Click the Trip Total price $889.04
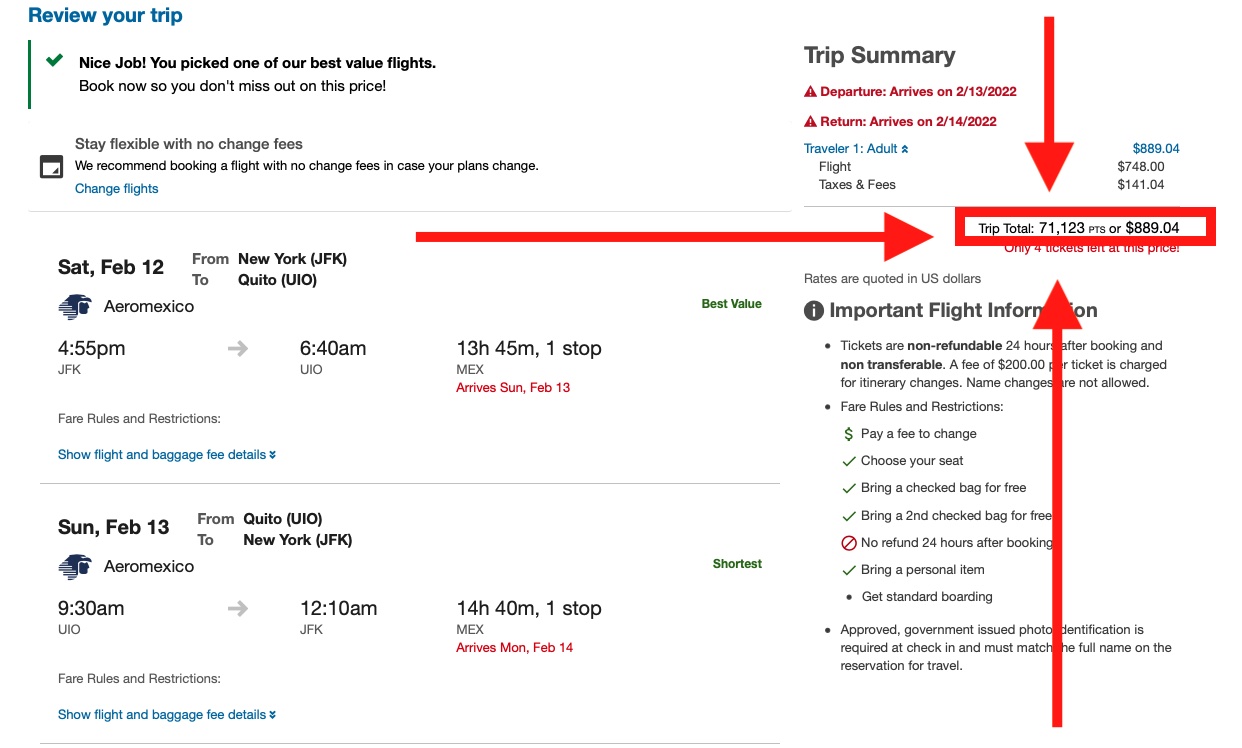Screen dimensions: 1242x748 click(x=1152, y=228)
